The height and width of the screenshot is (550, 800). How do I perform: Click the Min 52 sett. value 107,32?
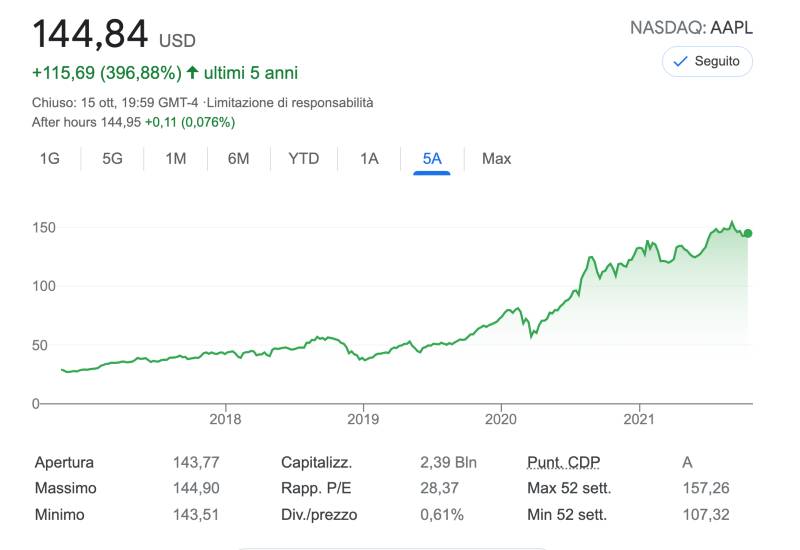click(706, 514)
